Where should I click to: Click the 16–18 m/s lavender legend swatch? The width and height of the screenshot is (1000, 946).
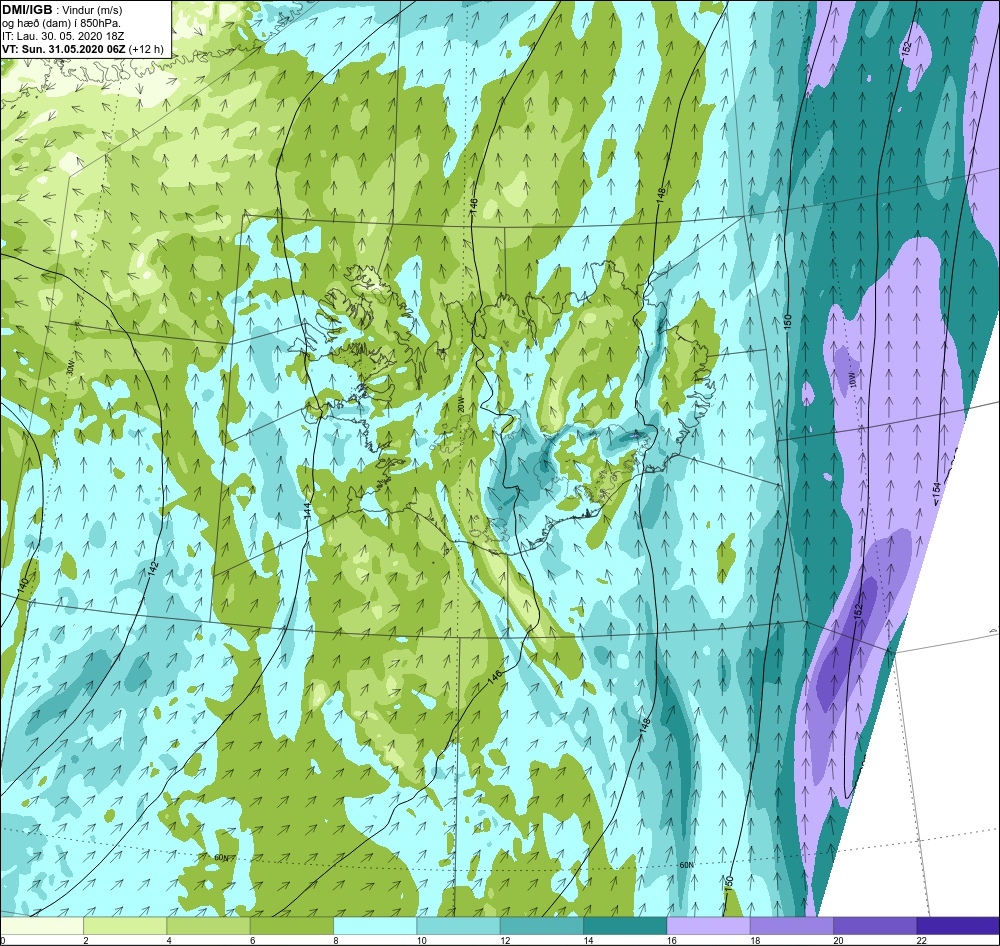click(x=709, y=925)
